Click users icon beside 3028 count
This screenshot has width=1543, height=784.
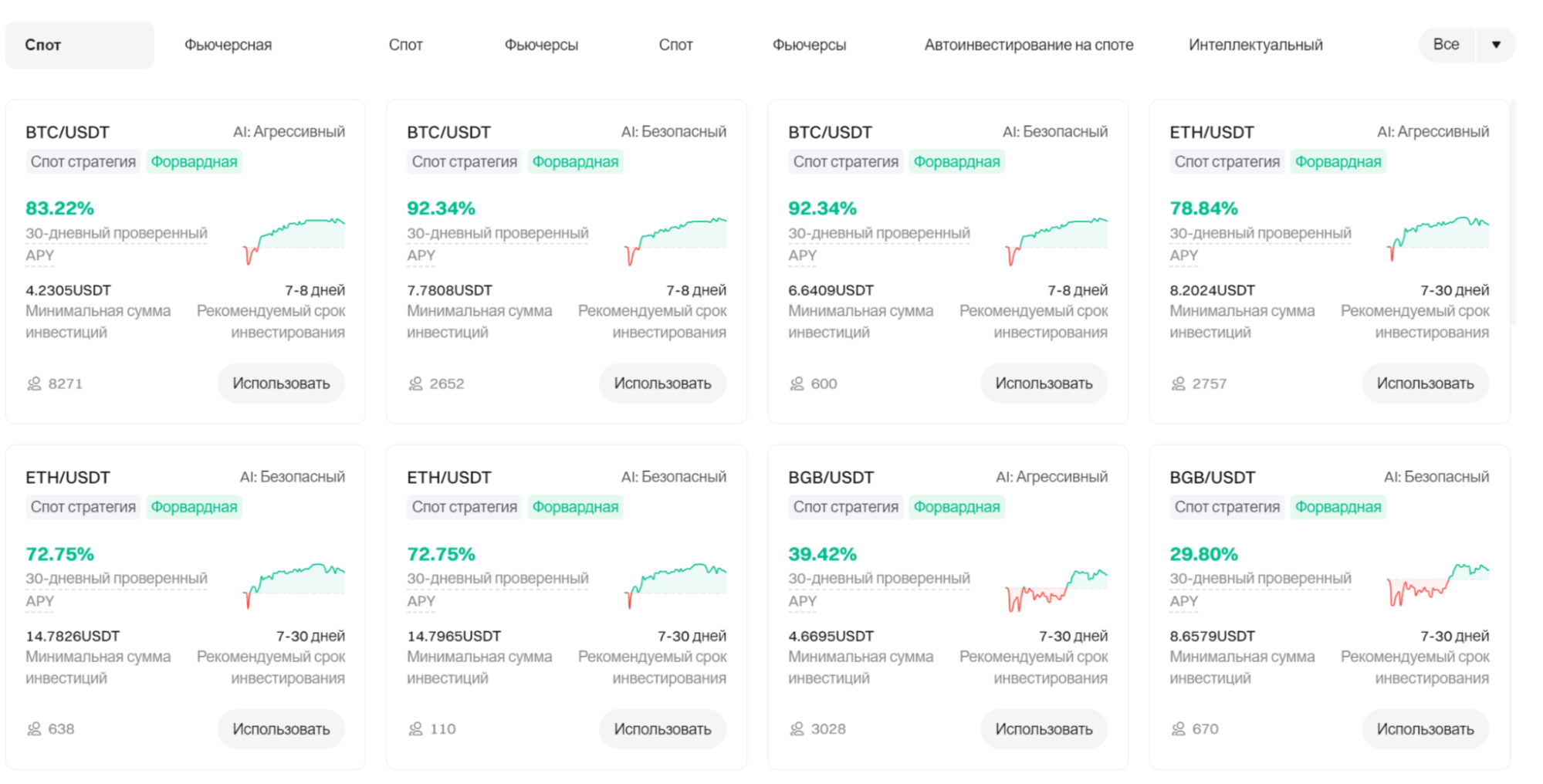pos(797,729)
